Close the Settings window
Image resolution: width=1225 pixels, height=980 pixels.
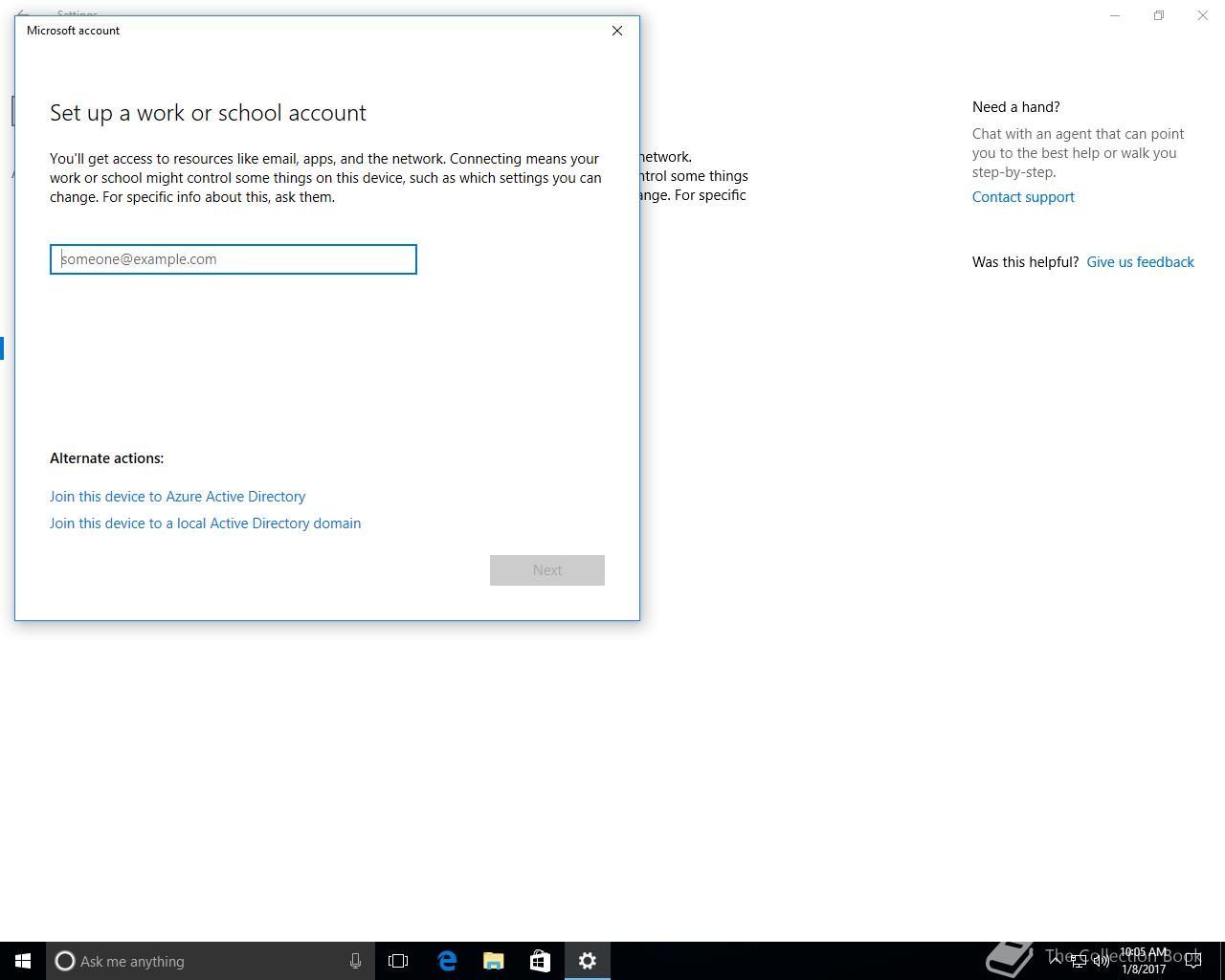1203,15
